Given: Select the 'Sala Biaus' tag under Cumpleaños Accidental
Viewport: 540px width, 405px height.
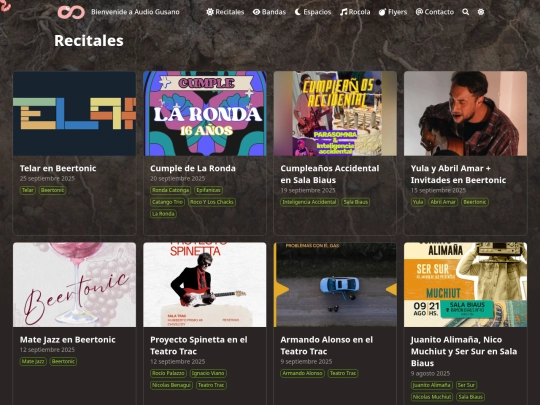Looking at the screenshot, I should (356, 202).
